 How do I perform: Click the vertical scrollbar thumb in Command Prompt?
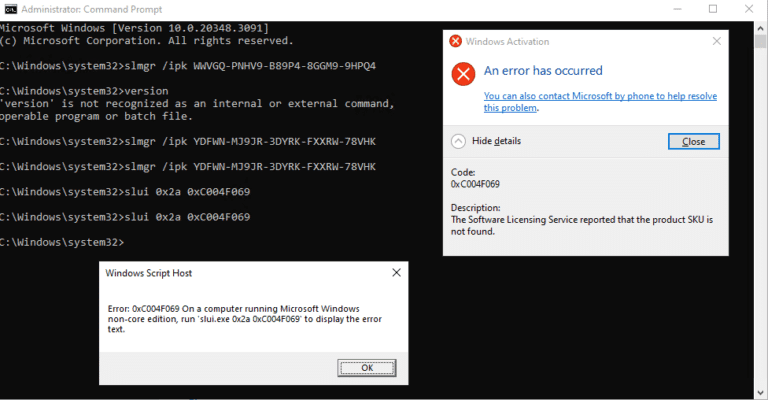pos(760,41)
